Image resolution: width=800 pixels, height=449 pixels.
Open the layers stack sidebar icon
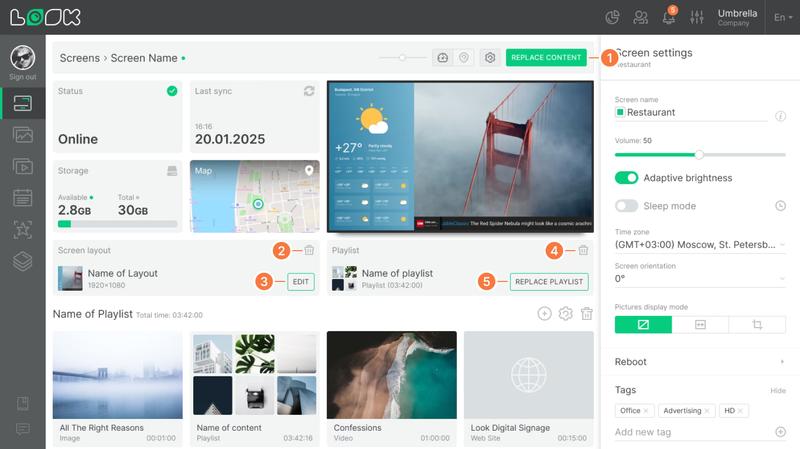coord(22,261)
